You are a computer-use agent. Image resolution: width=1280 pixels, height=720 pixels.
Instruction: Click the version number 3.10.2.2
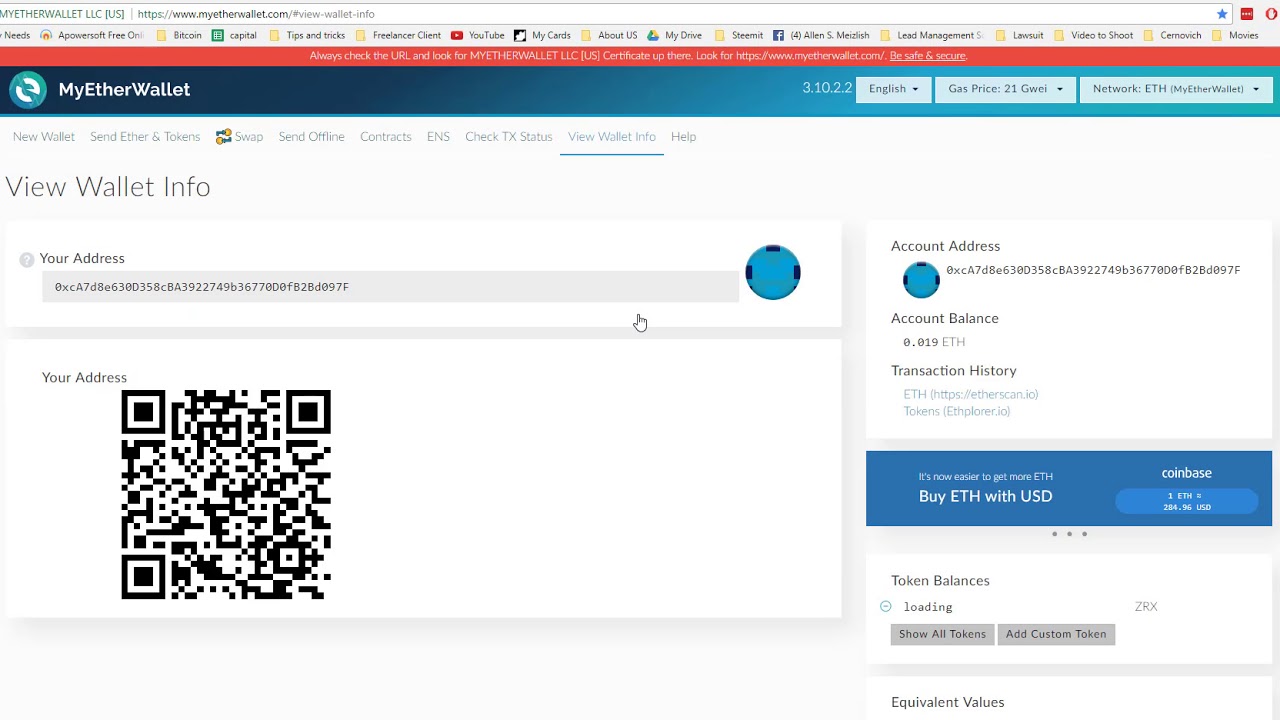click(827, 88)
